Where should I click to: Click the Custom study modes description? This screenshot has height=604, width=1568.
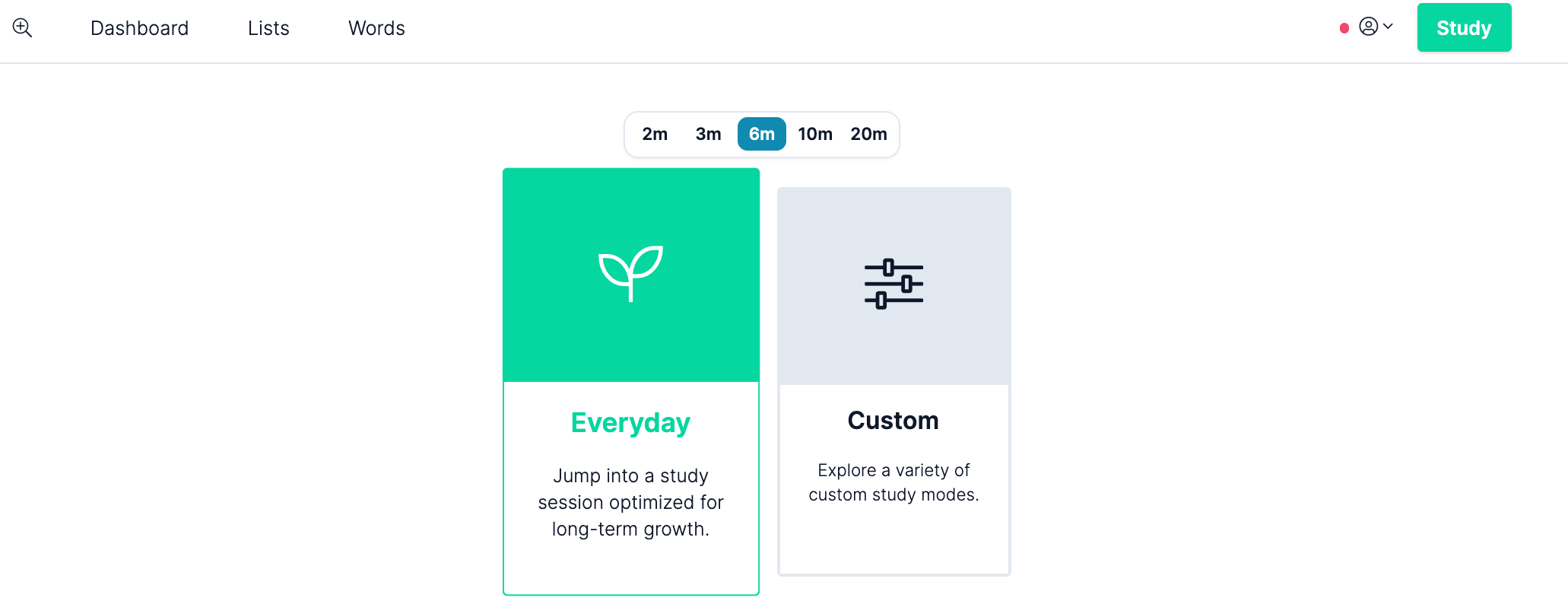pos(894,482)
